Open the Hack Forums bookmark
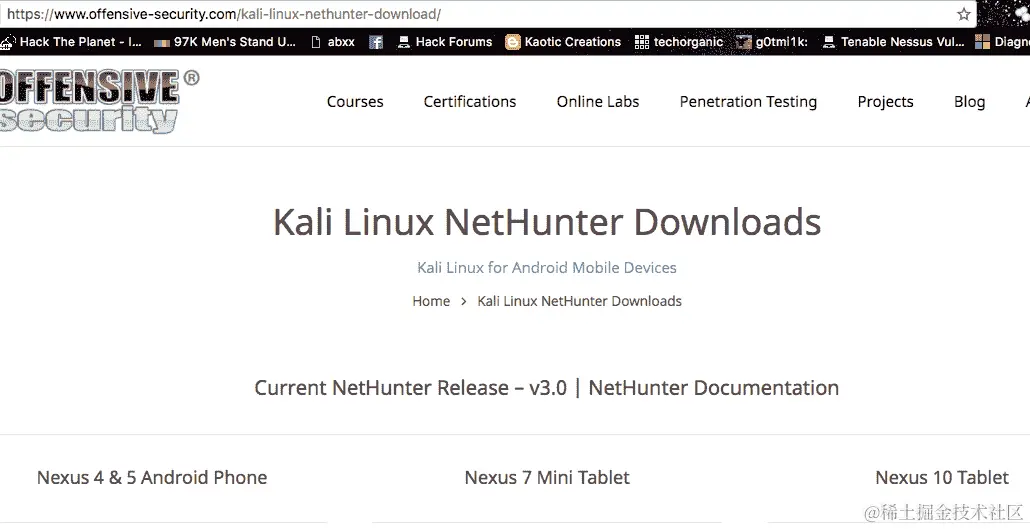Image resolution: width=1030 pixels, height=529 pixels. click(445, 42)
